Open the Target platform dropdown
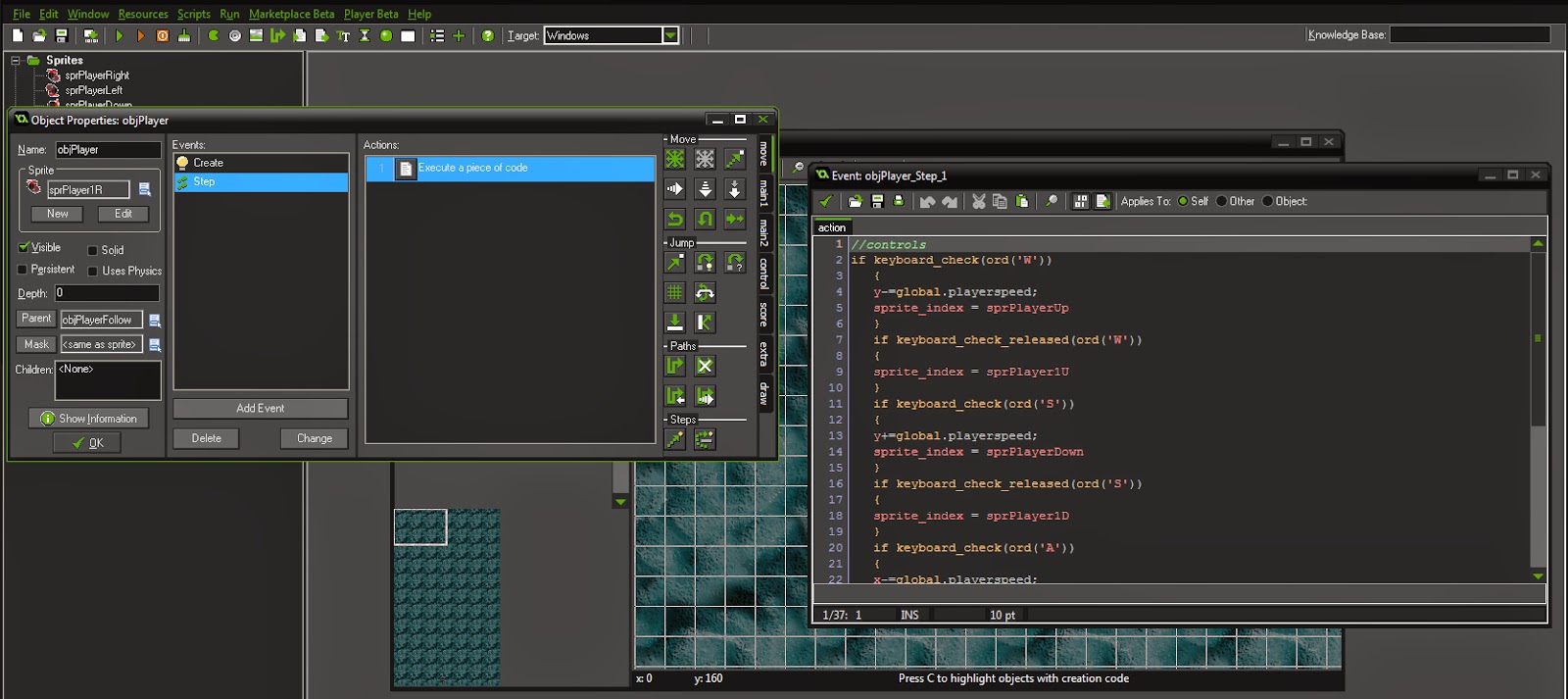The height and width of the screenshot is (699, 1568). pyautogui.click(x=670, y=35)
